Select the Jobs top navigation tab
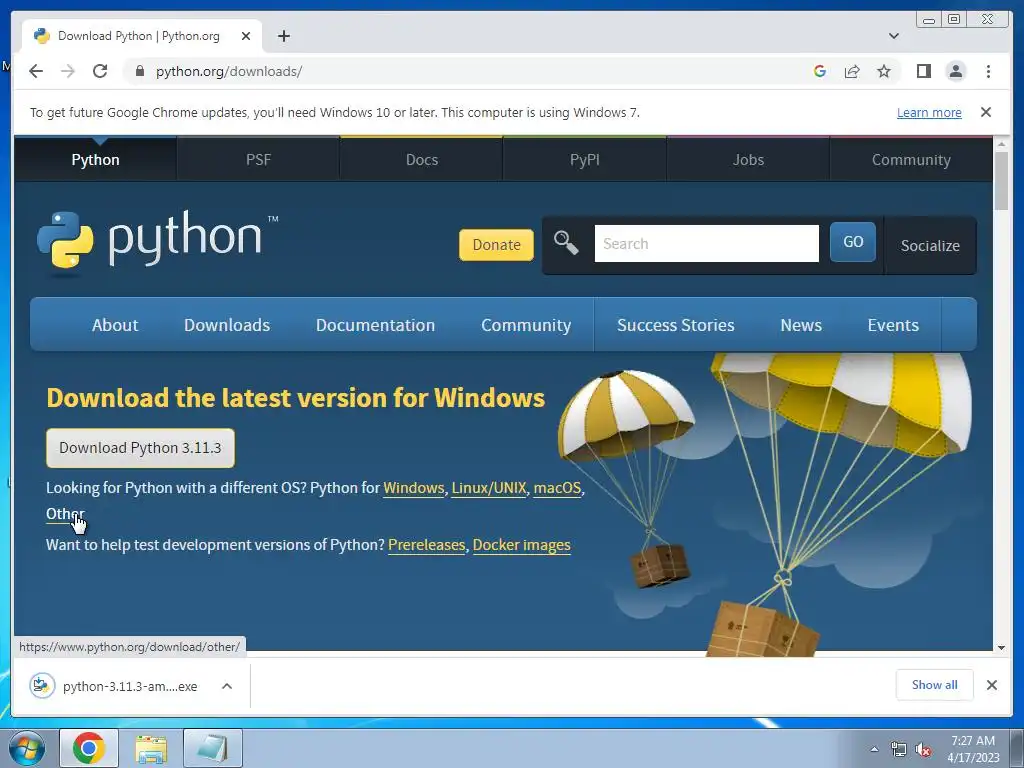1024x768 pixels. coord(748,159)
